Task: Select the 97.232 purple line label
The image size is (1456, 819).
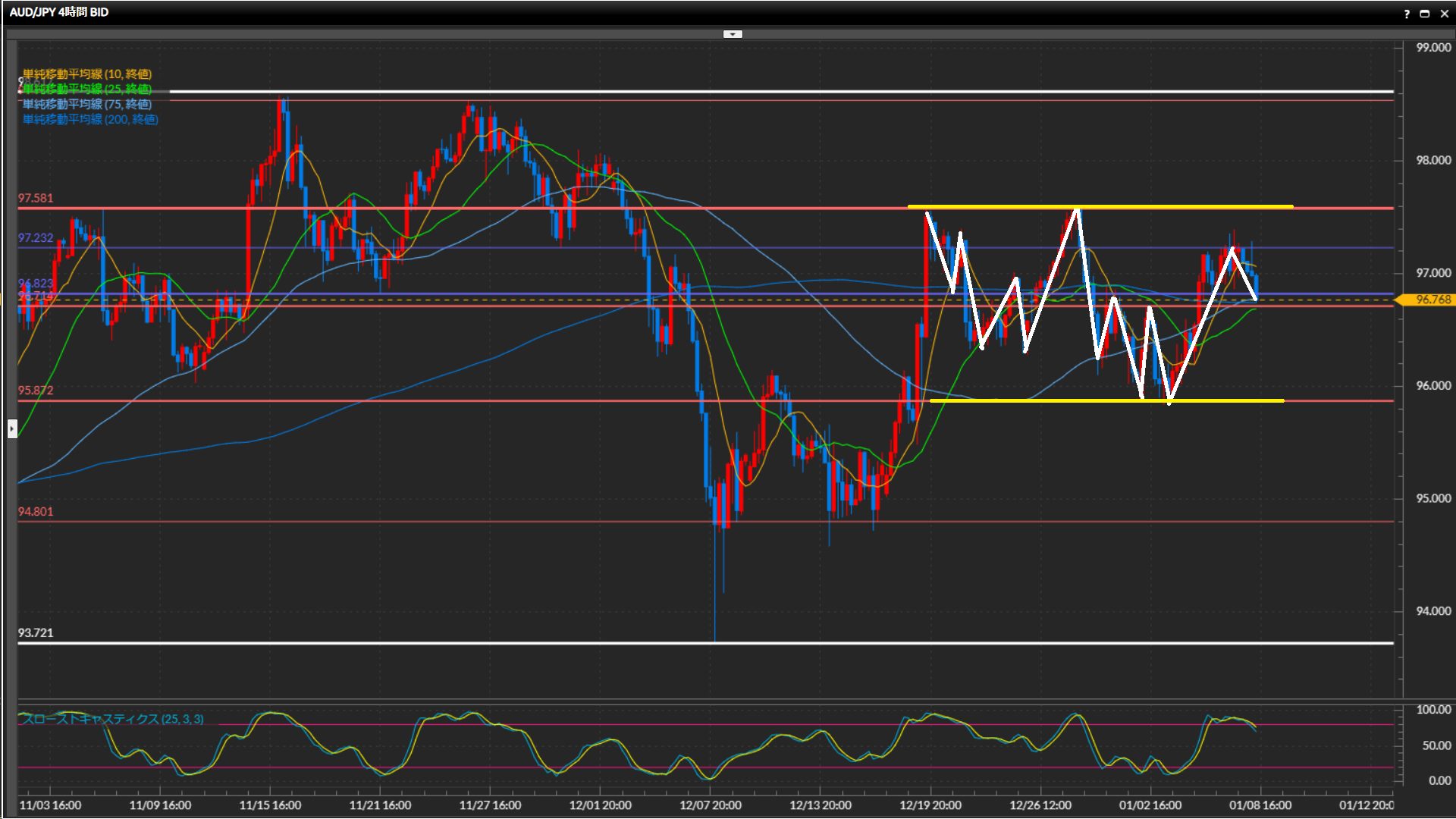Action: coord(36,237)
